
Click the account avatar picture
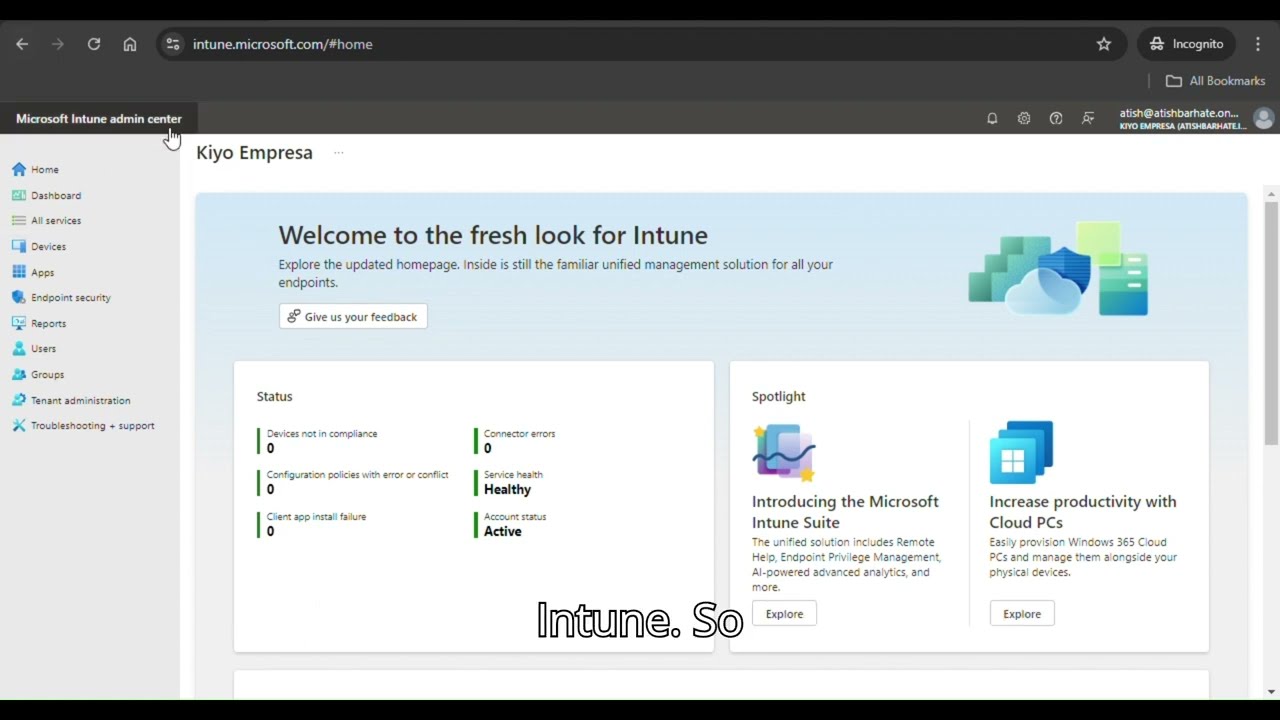tap(1264, 119)
